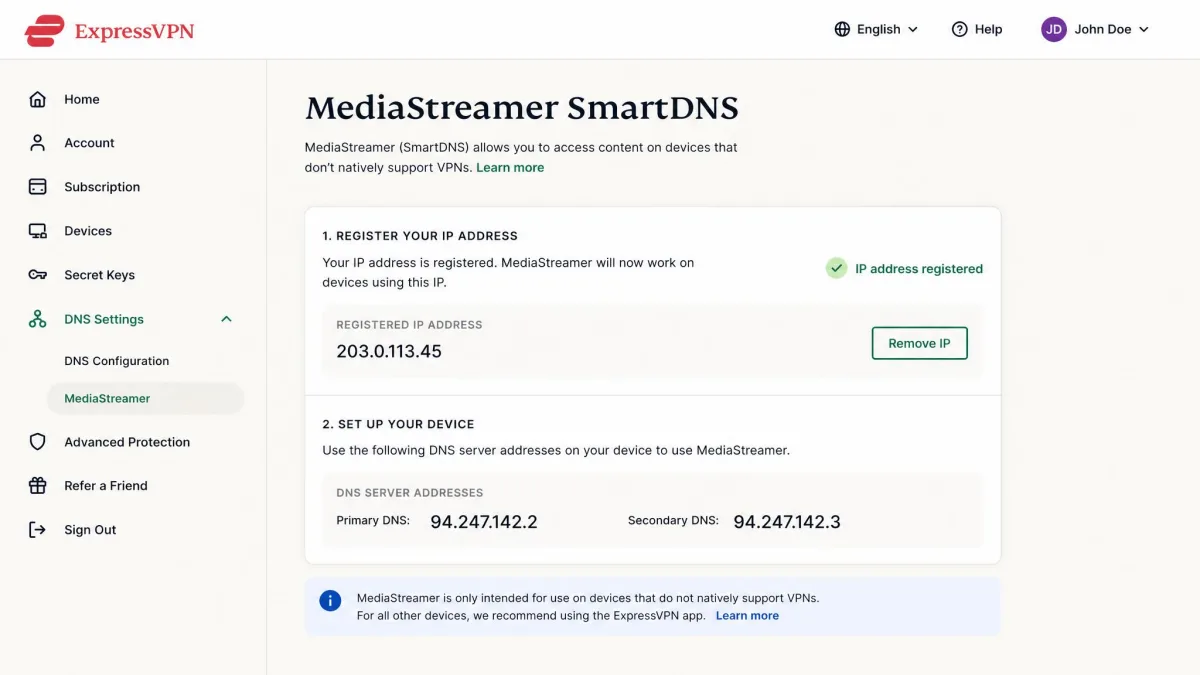The height and width of the screenshot is (675, 1200).
Task: Click the REGISTERED IP ADDRESS label
Action: 409,325
